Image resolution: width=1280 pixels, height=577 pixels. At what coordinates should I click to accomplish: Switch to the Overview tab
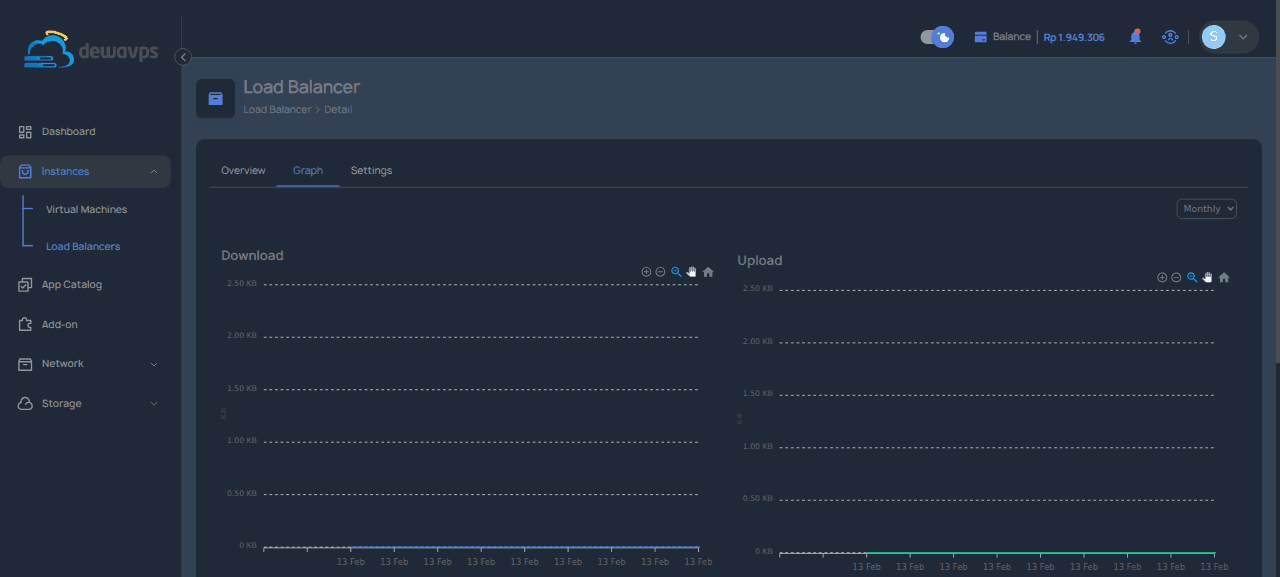[243, 171]
